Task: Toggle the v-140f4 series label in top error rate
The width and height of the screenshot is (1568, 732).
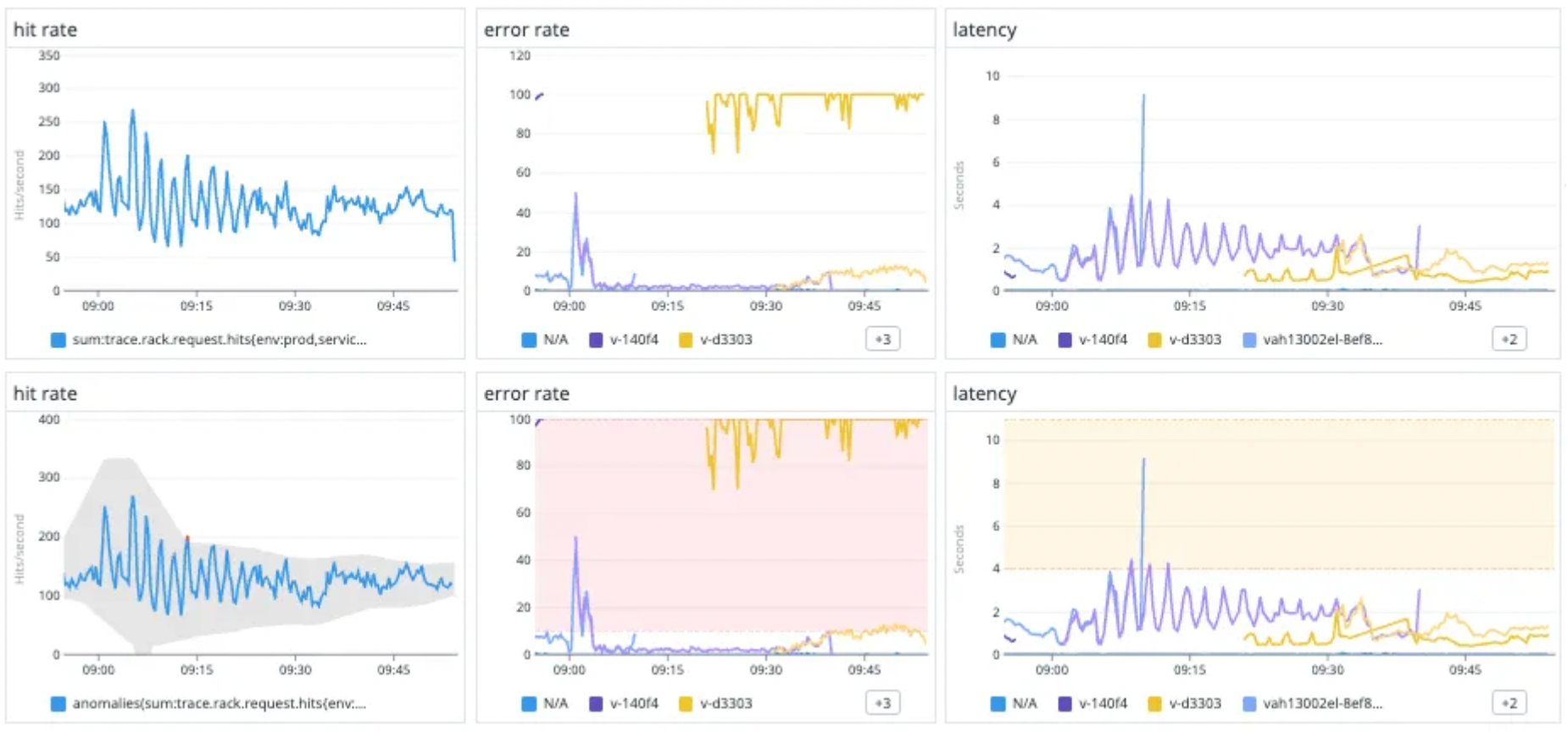Action: [634, 340]
